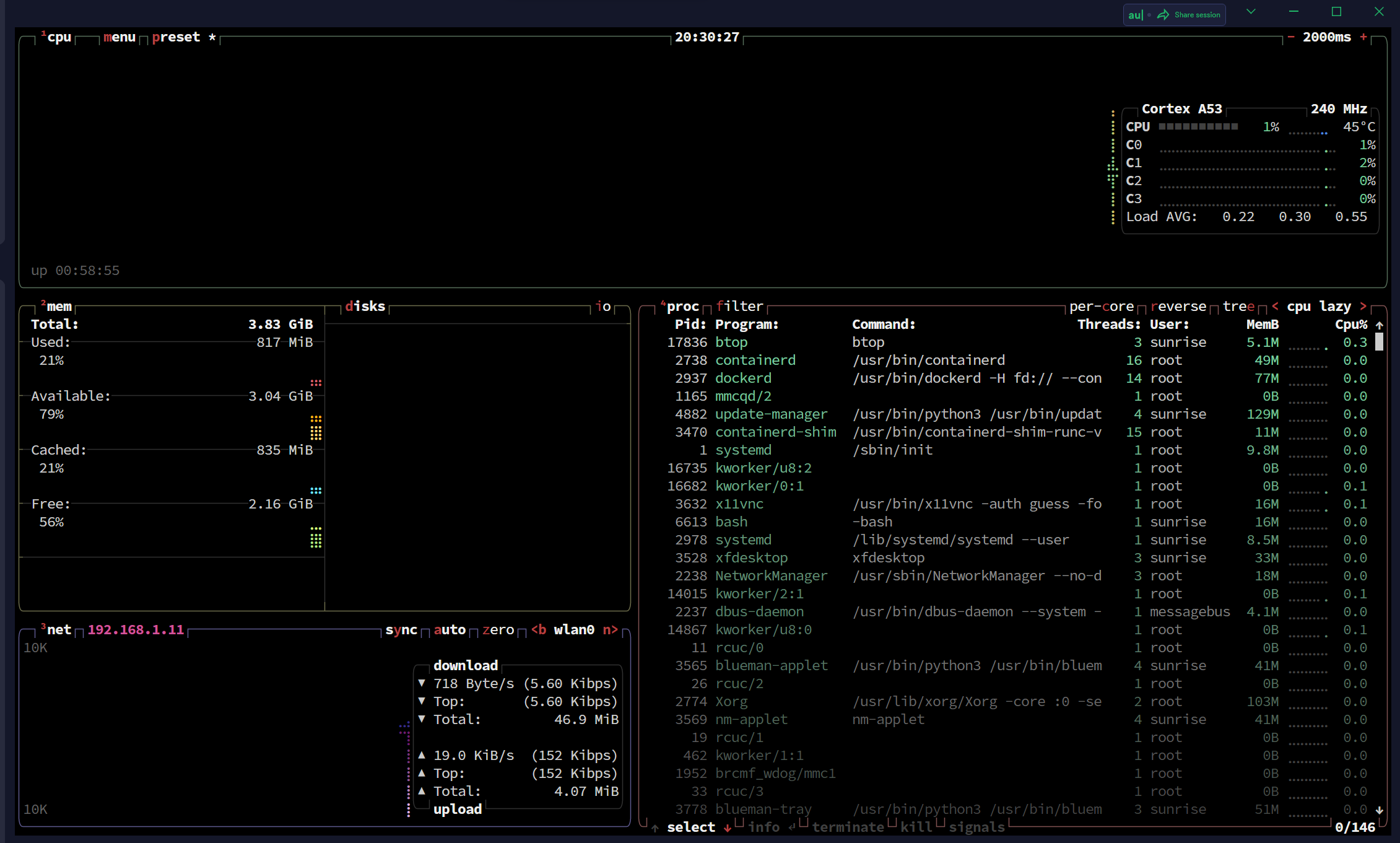
Task: Click the terminate process button
Action: pyautogui.click(x=848, y=827)
